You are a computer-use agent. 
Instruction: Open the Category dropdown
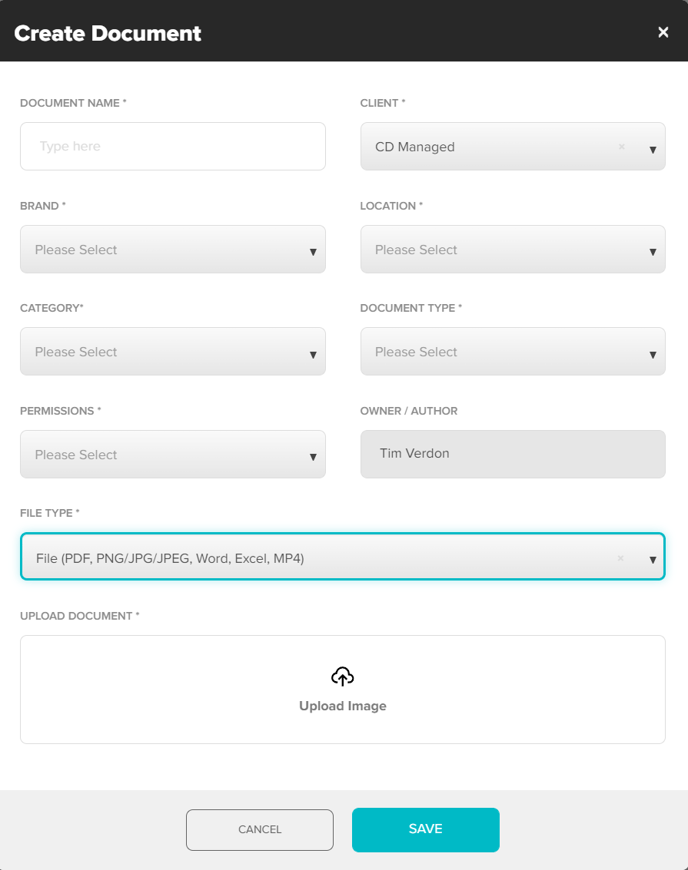click(x=172, y=352)
